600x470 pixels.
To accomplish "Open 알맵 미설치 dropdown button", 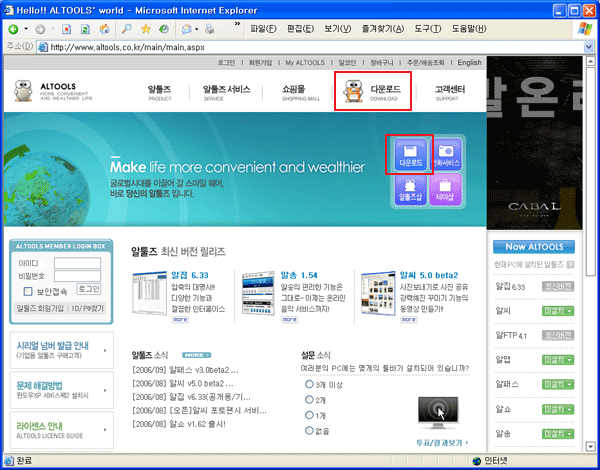I will tap(558, 360).
